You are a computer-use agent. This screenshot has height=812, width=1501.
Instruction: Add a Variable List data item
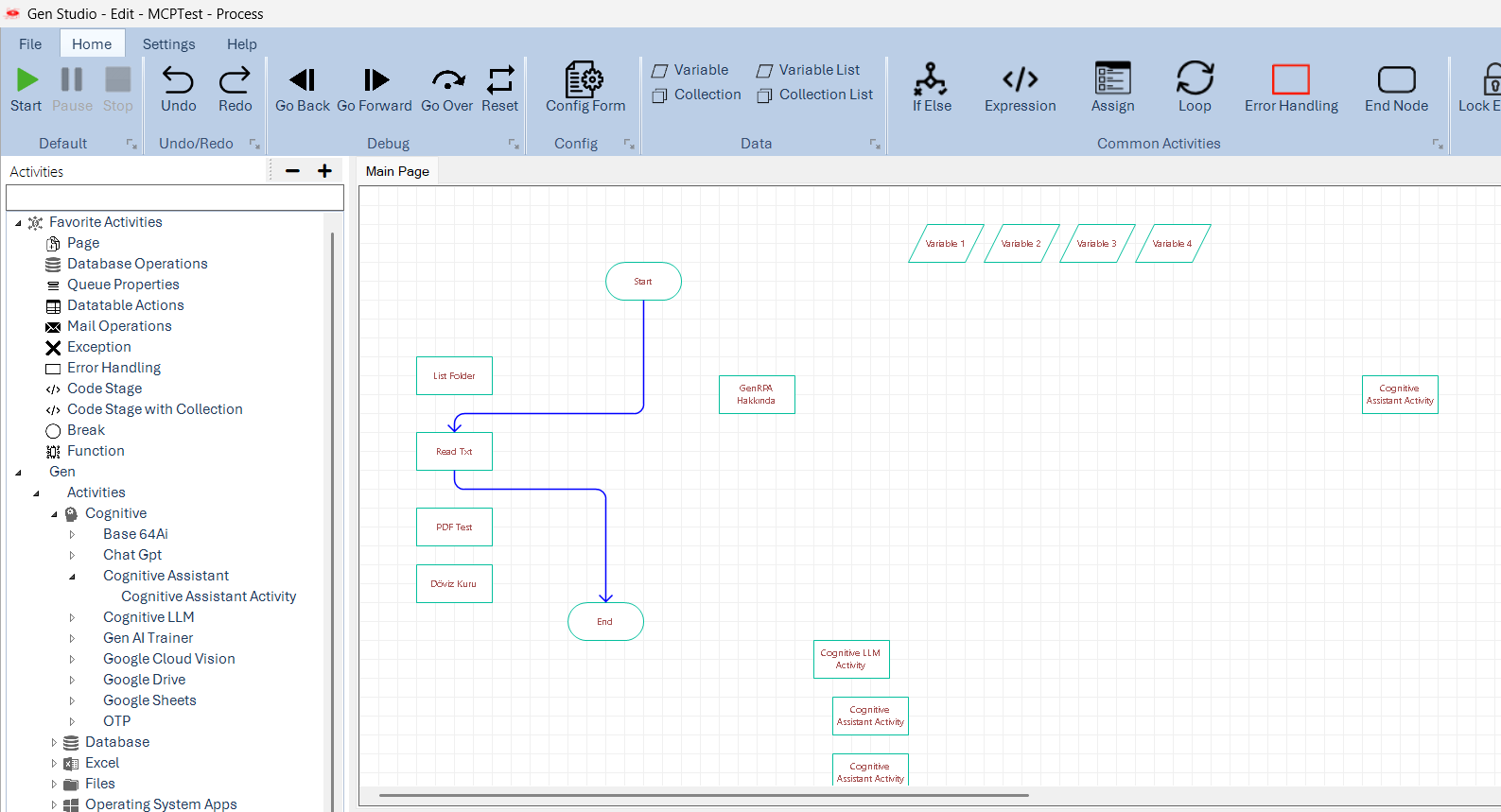tap(809, 70)
